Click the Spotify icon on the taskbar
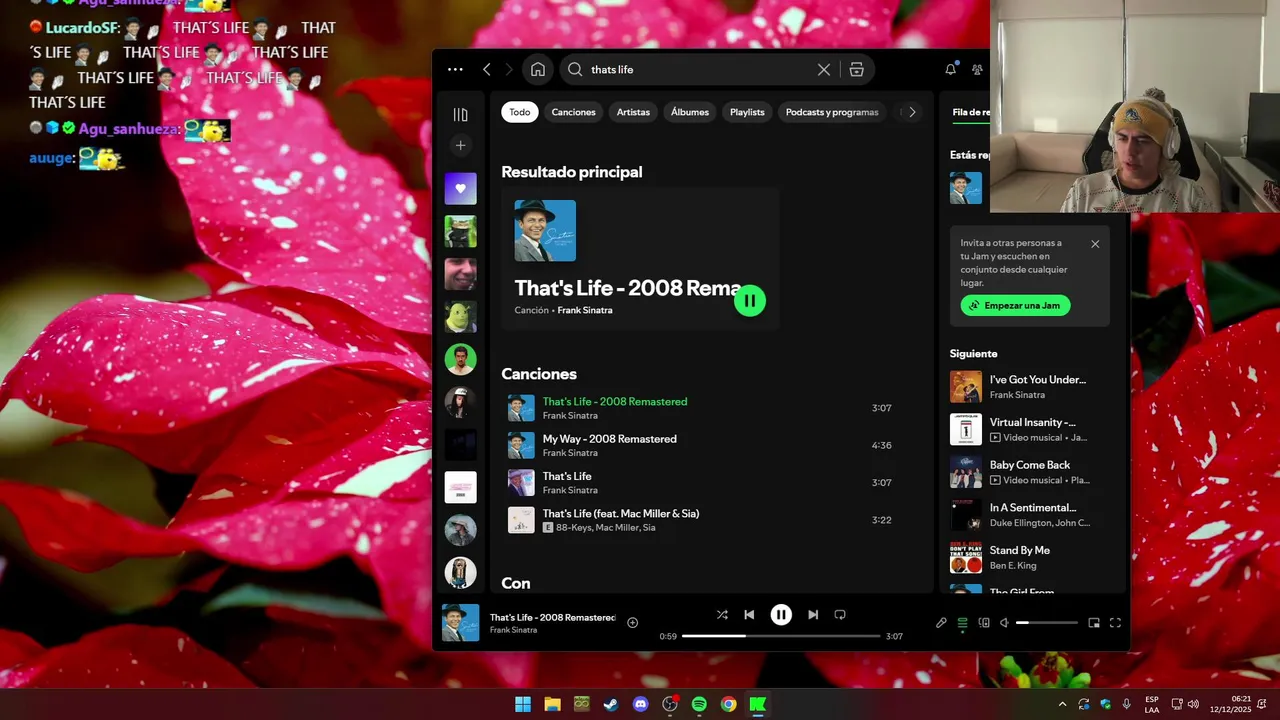The height and width of the screenshot is (720, 1280). pos(699,704)
